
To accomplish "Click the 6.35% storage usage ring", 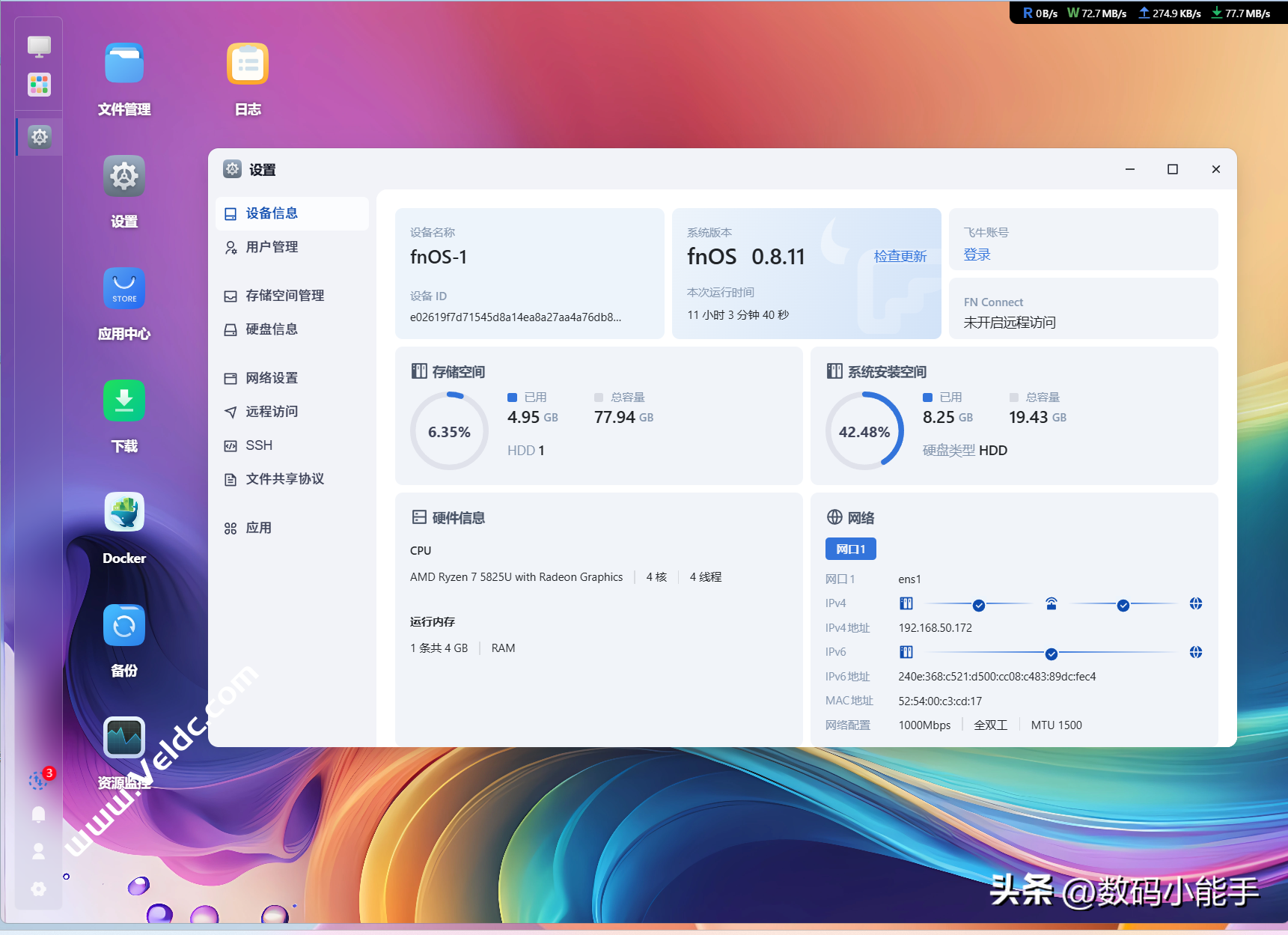I will [x=449, y=432].
